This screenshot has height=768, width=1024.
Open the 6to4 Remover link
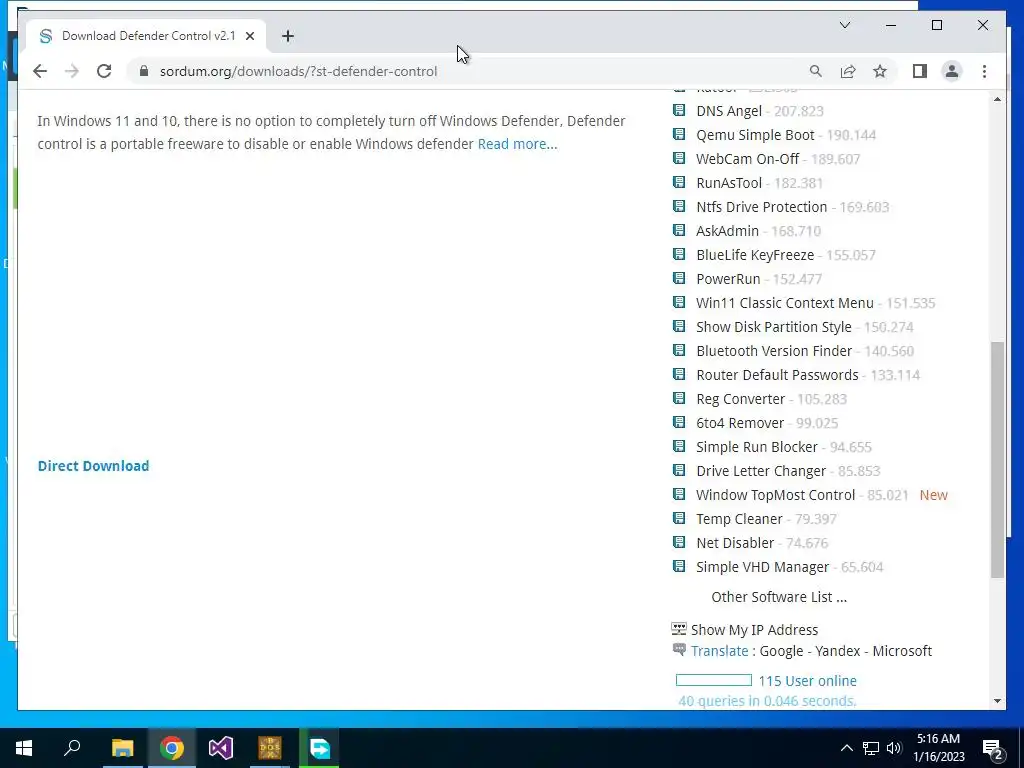[740, 423]
